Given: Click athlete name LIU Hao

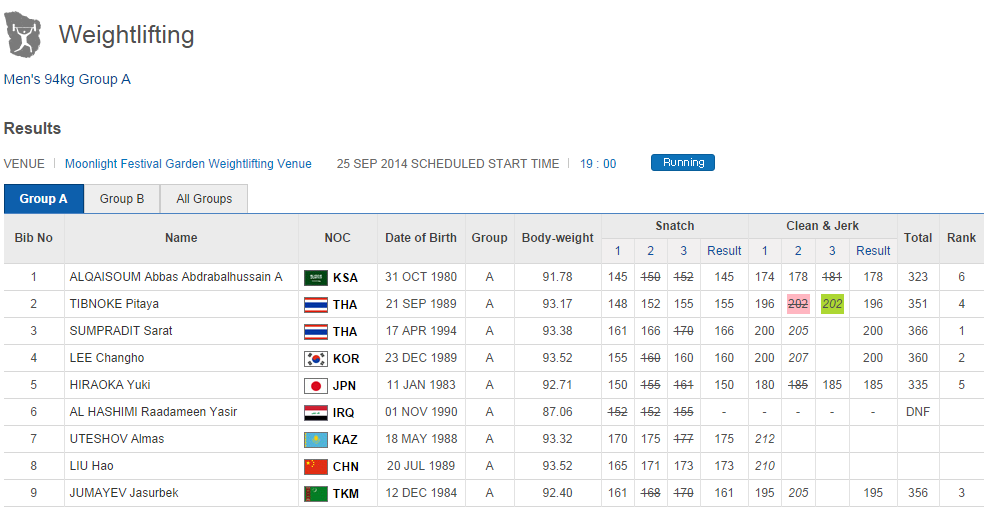Looking at the screenshot, I should [x=91, y=466].
